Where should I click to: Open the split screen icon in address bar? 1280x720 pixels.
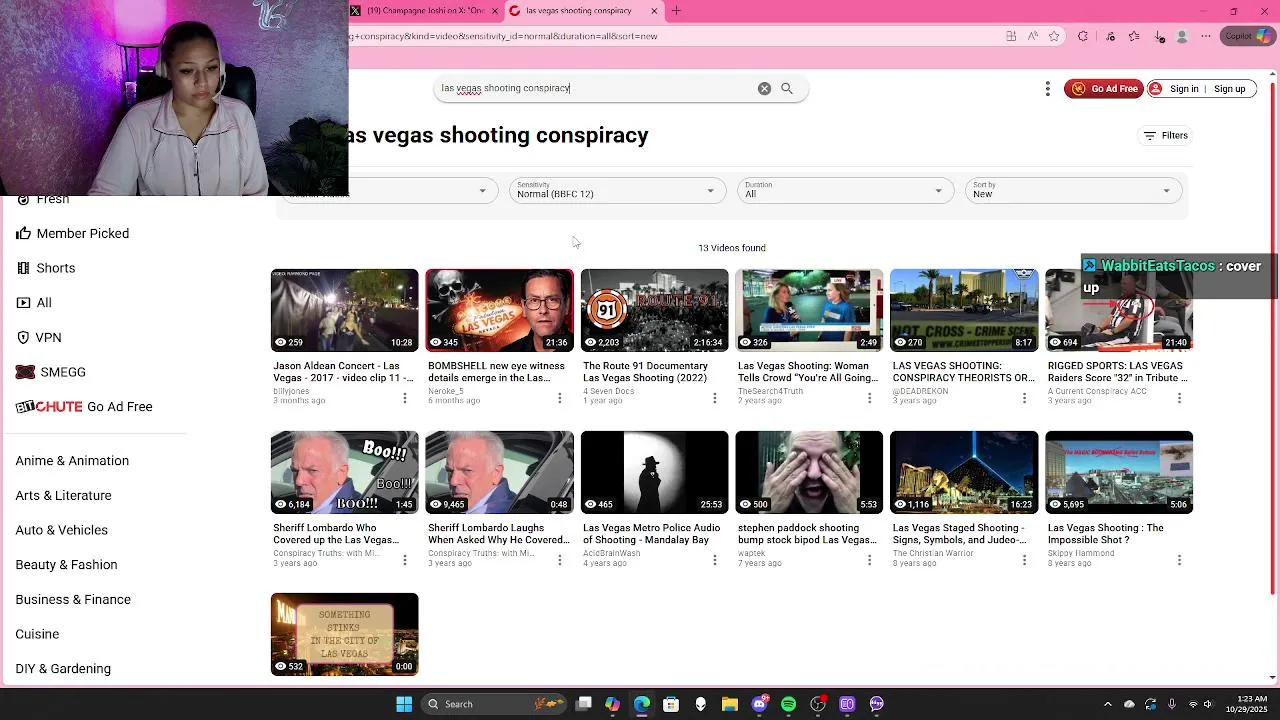1012,36
